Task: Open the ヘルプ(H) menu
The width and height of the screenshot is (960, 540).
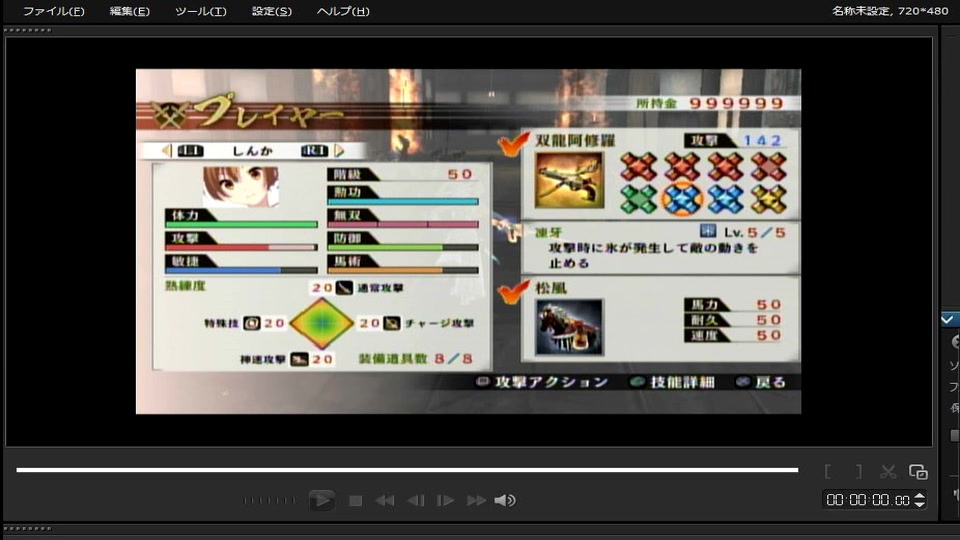Action: (343, 11)
